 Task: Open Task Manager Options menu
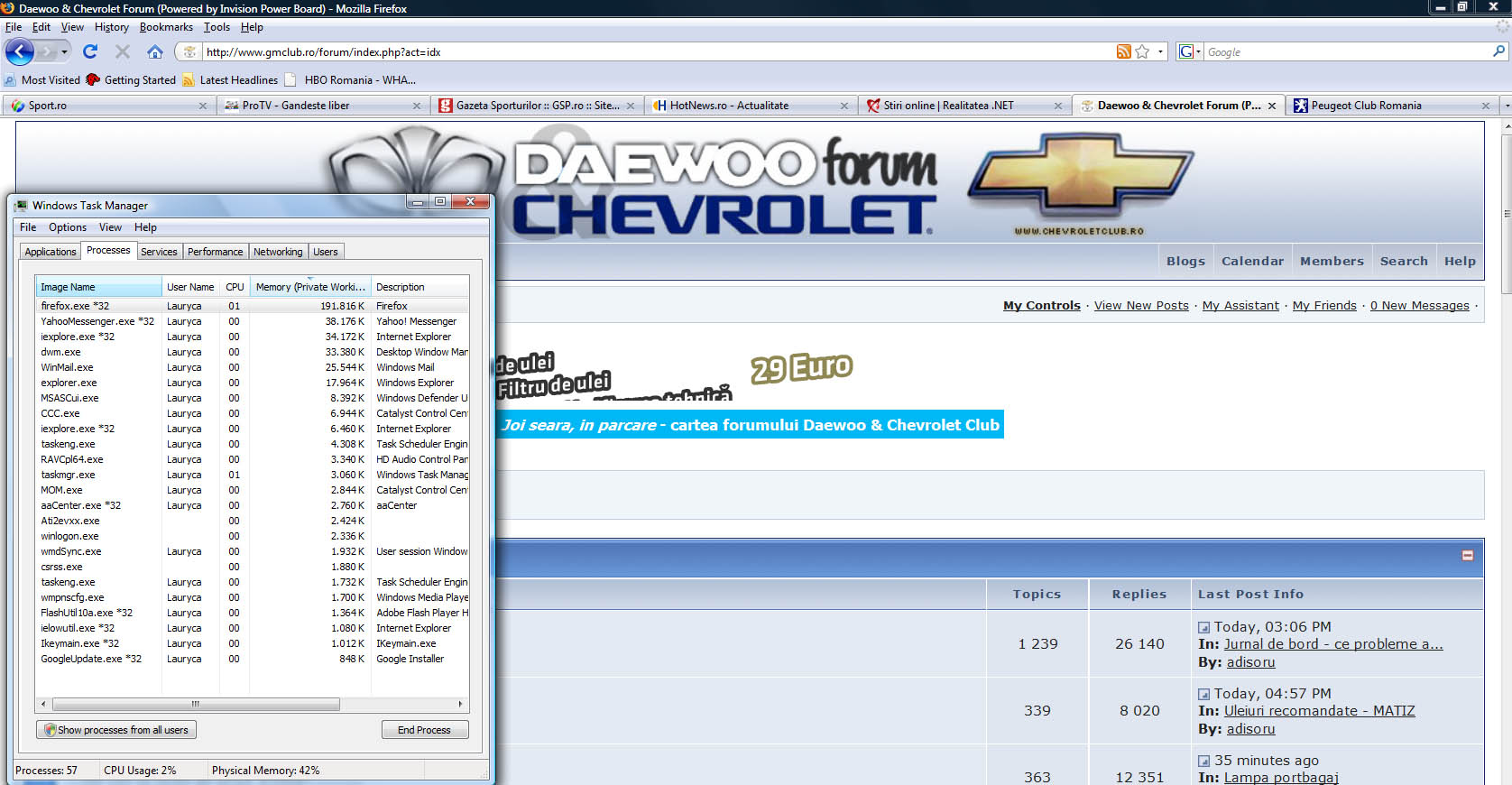pos(68,227)
